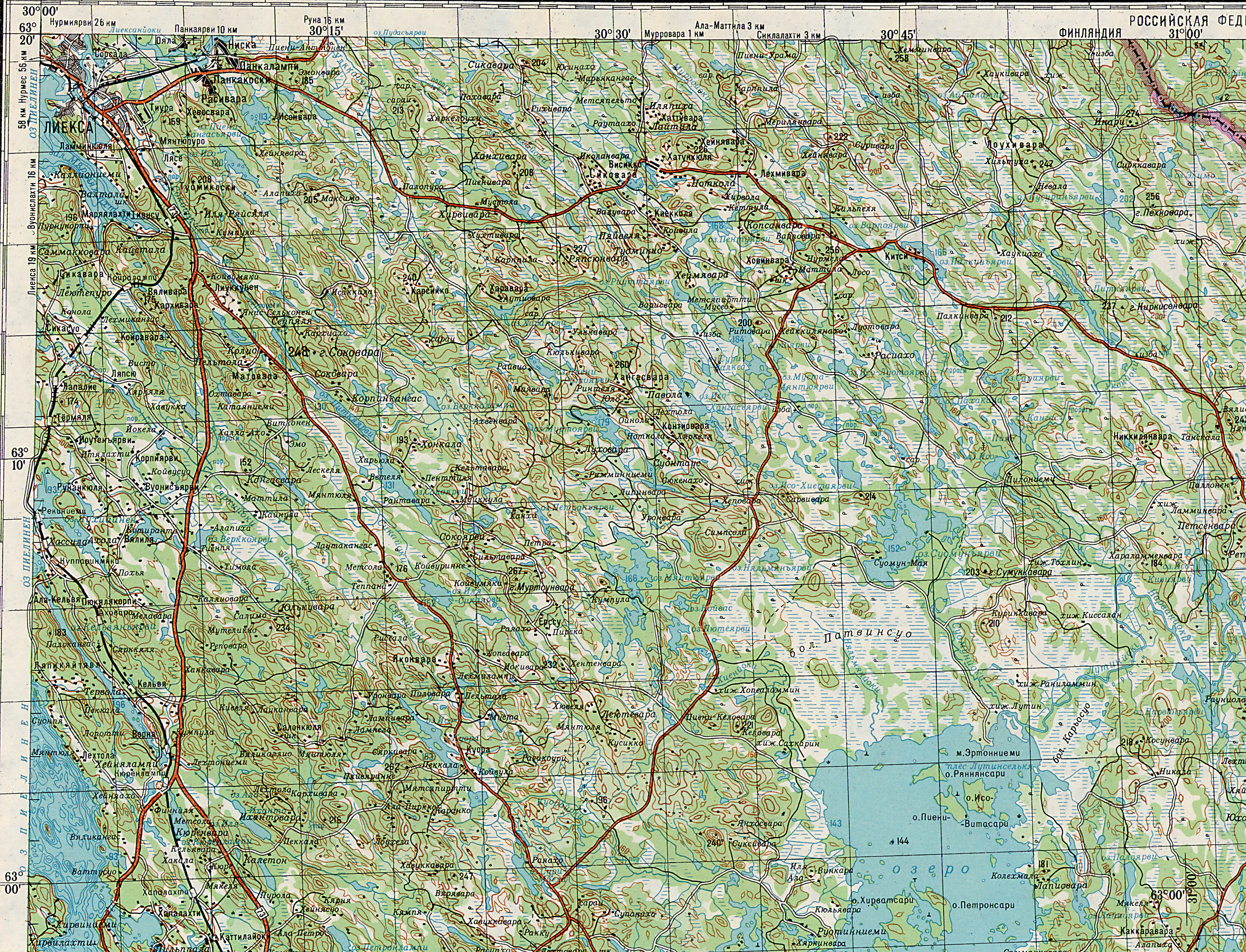Select the "Яконвара" village label

click(415, 660)
